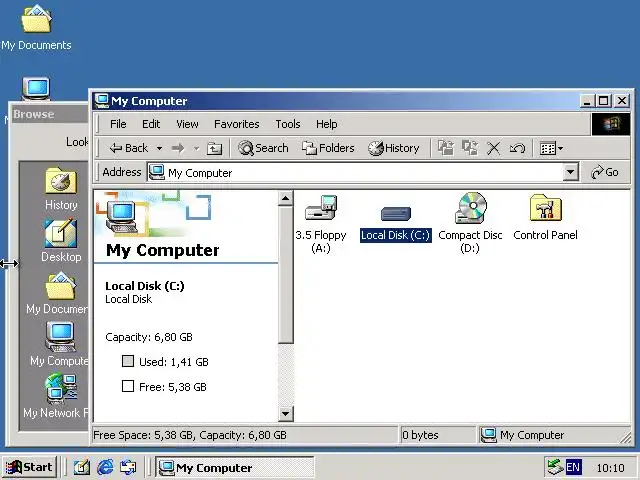Image resolution: width=640 pixels, height=480 pixels.
Task: Click the Browse dialog title bar
Action: click(49, 114)
